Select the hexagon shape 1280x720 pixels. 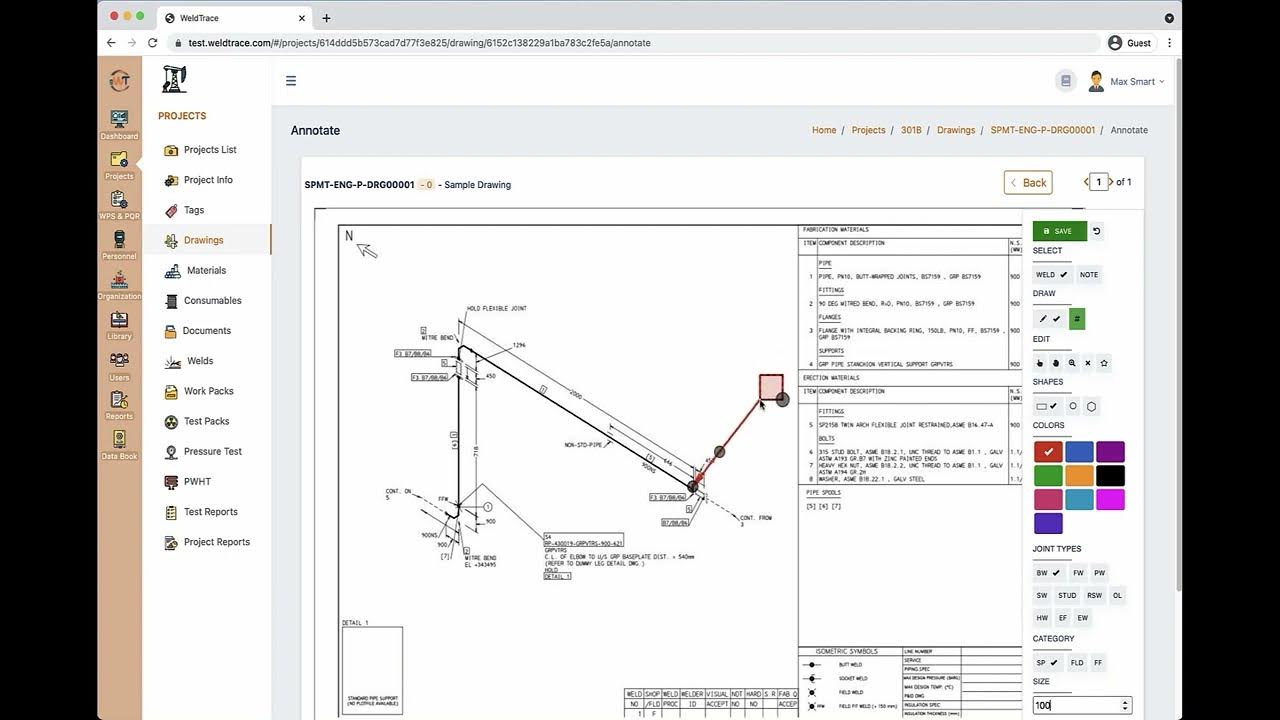pyautogui.click(x=1092, y=406)
